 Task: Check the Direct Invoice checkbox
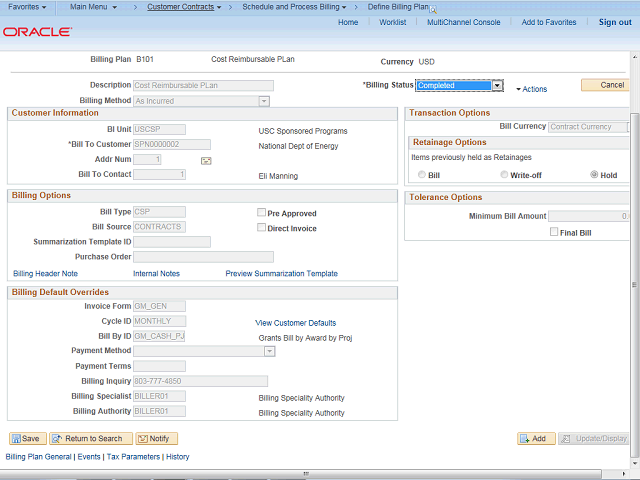click(x=261, y=228)
